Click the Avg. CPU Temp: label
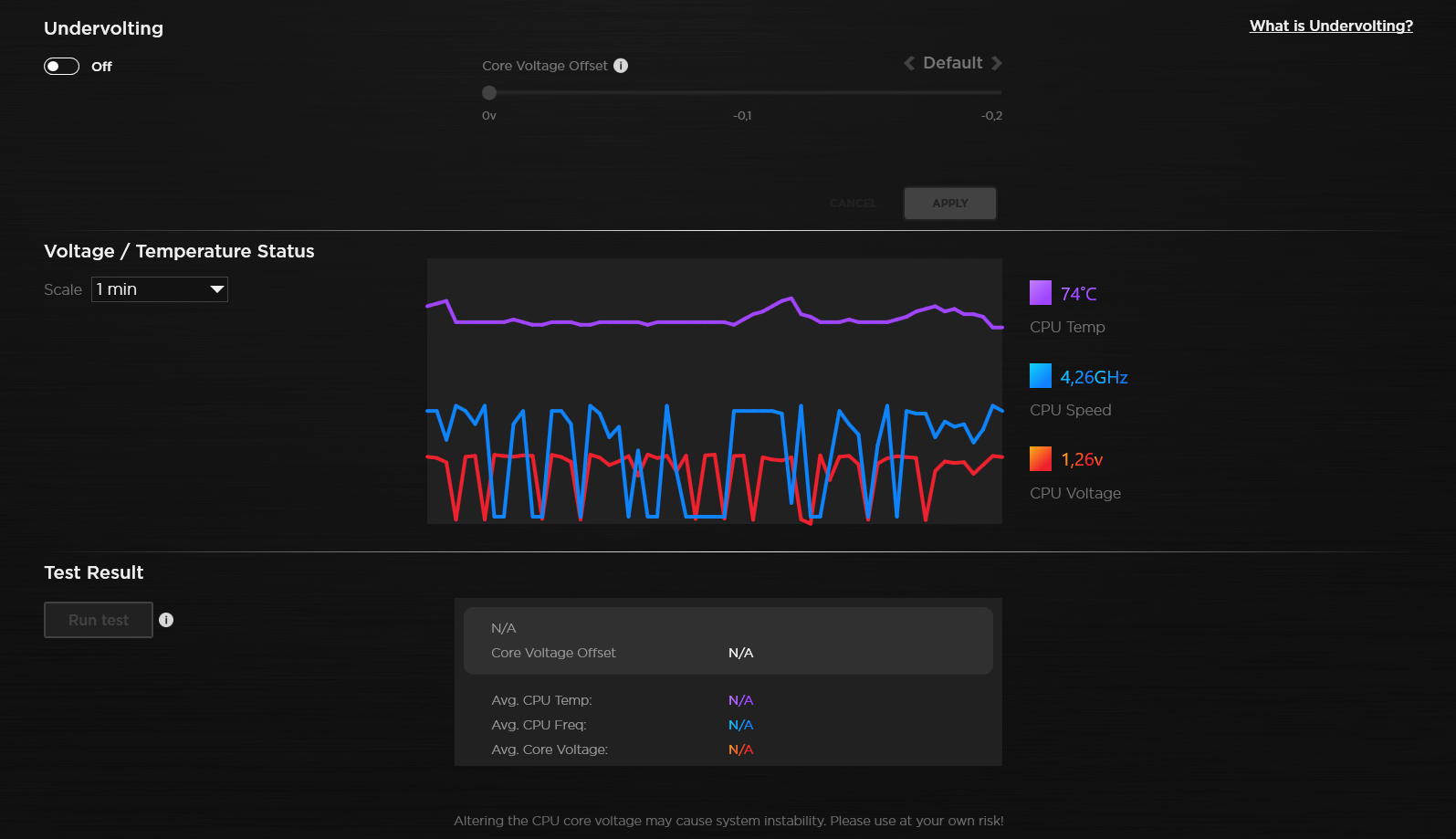The height and width of the screenshot is (839, 1456). click(x=541, y=700)
